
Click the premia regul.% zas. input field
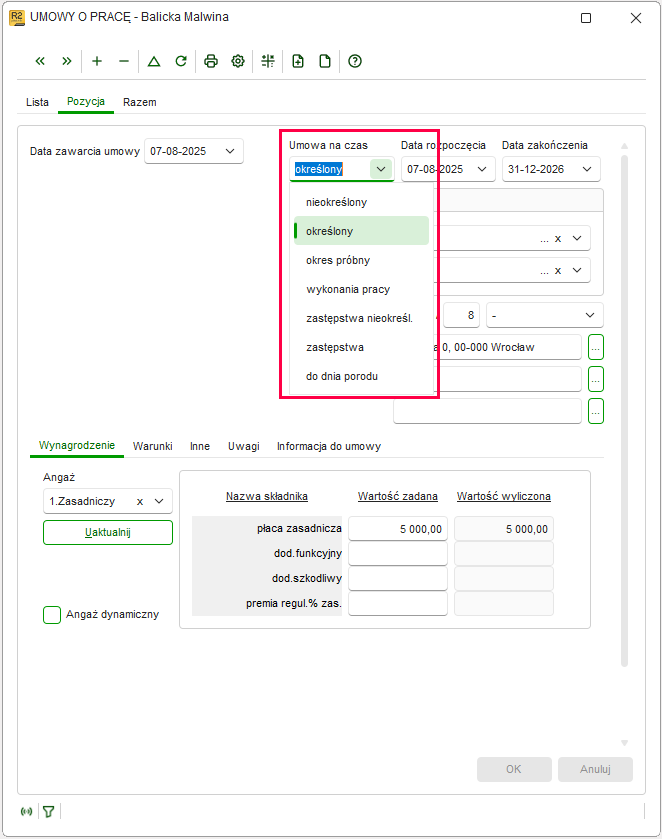coord(398,604)
